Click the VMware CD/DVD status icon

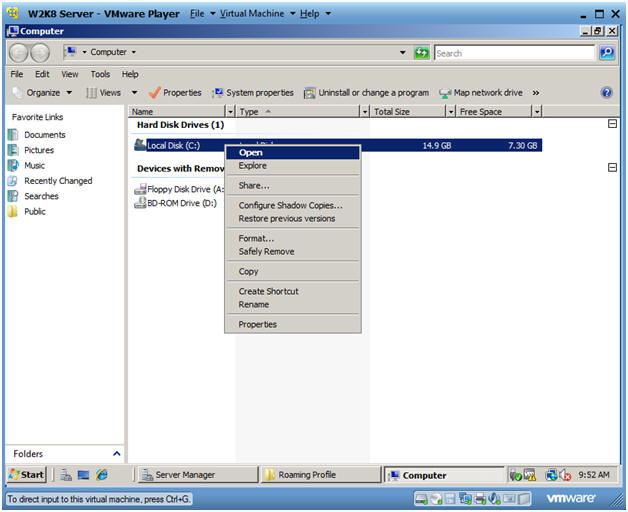point(436,499)
